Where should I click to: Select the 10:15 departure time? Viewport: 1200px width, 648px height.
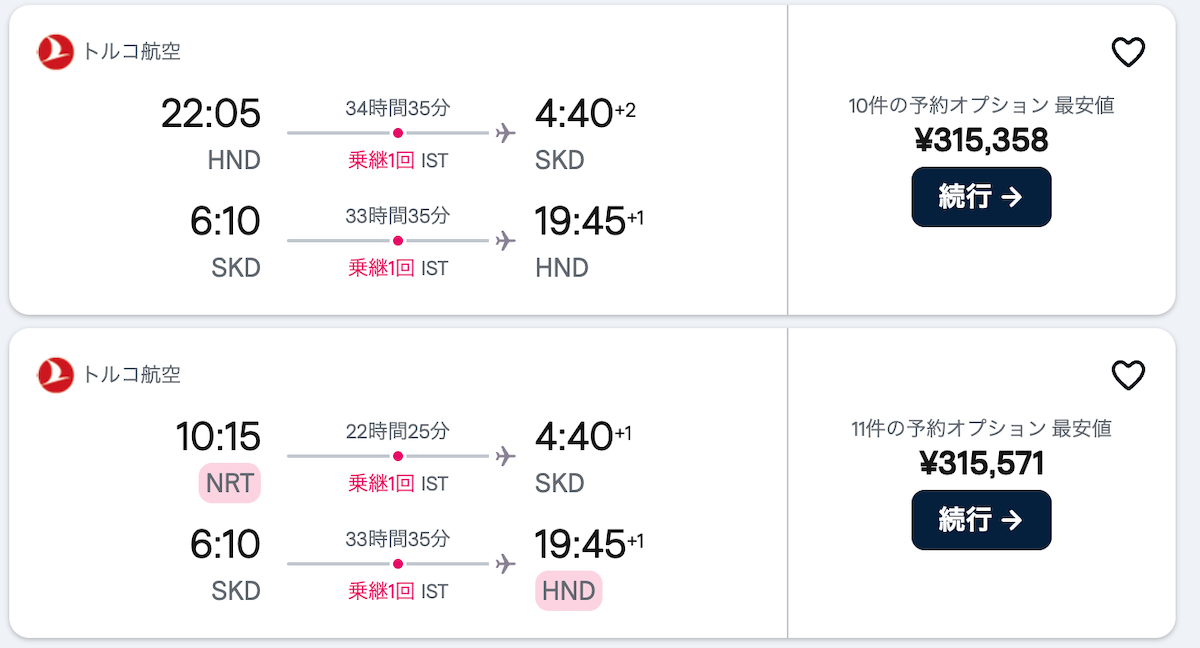tap(218, 436)
